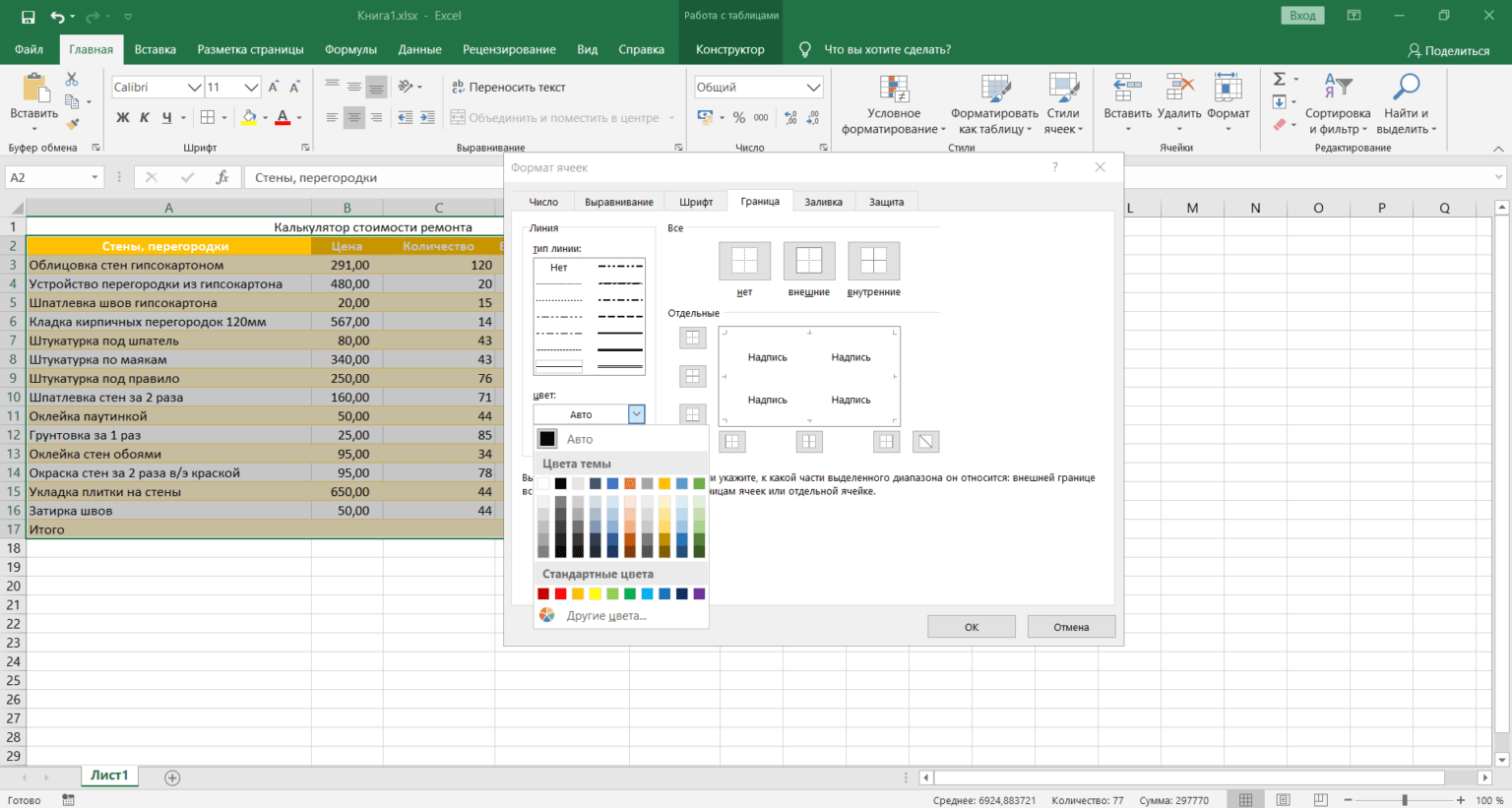Switch to Шрифт tab in dialog
The image size is (1512, 808).
696,202
